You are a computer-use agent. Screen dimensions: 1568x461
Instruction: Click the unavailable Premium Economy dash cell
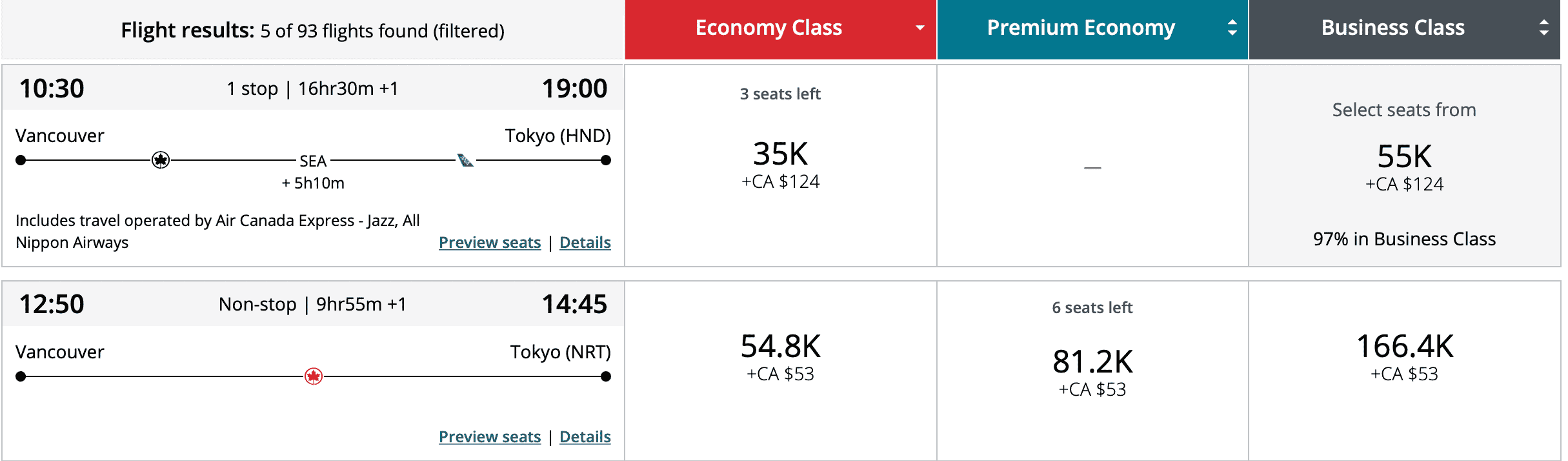[x=1092, y=167]
